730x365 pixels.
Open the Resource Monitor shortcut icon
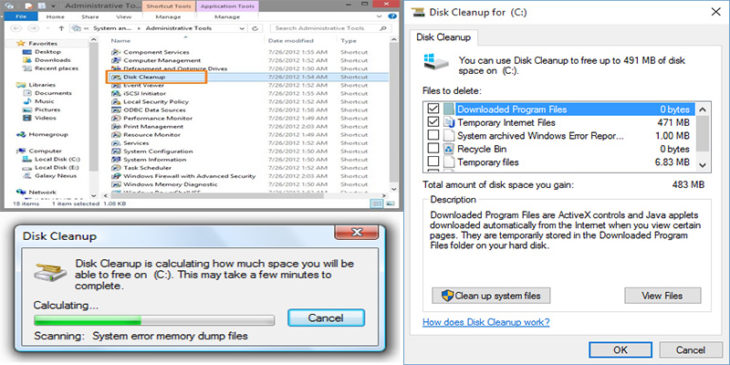click(116, 135)
